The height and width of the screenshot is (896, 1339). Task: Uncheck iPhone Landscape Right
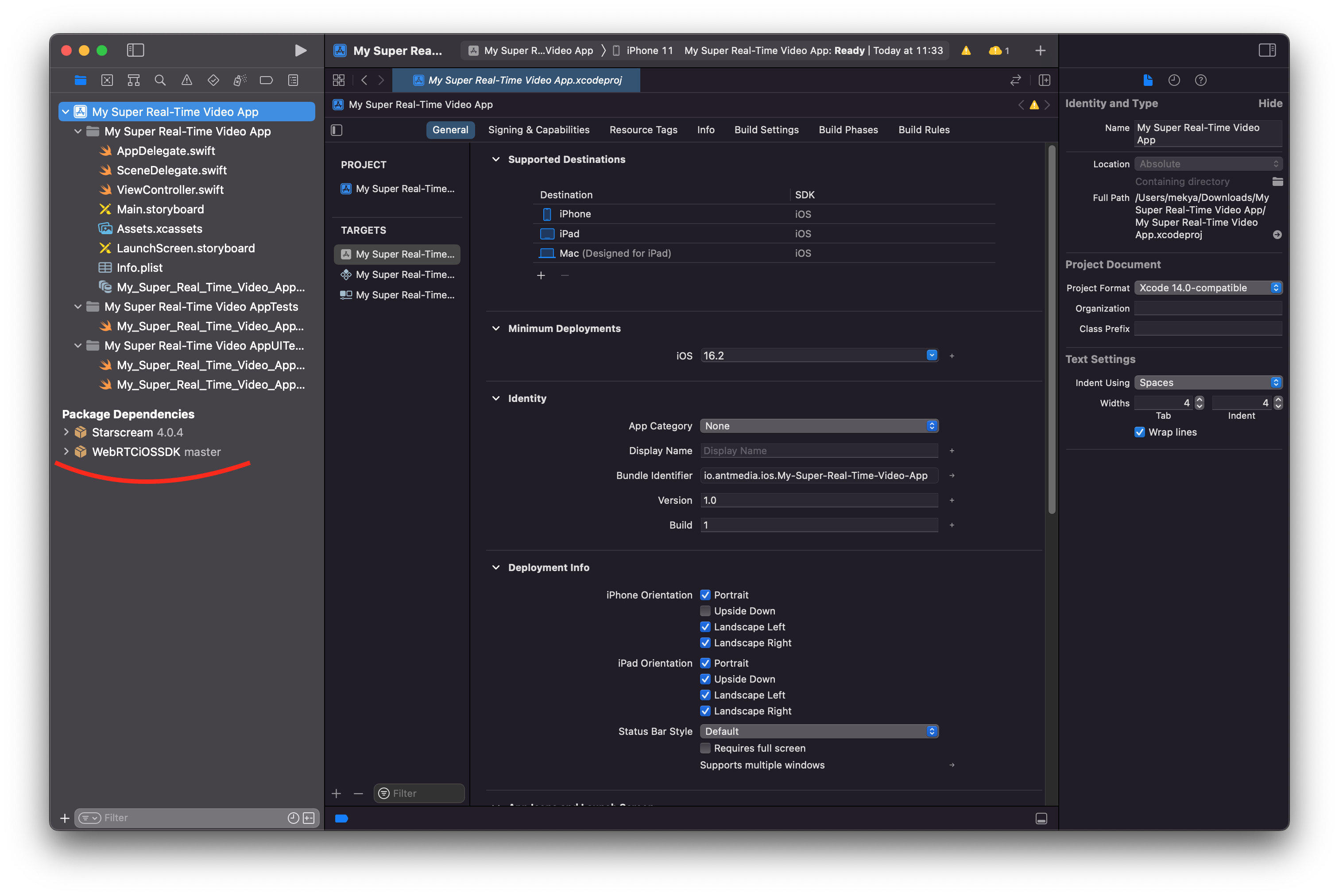point(705,642)
